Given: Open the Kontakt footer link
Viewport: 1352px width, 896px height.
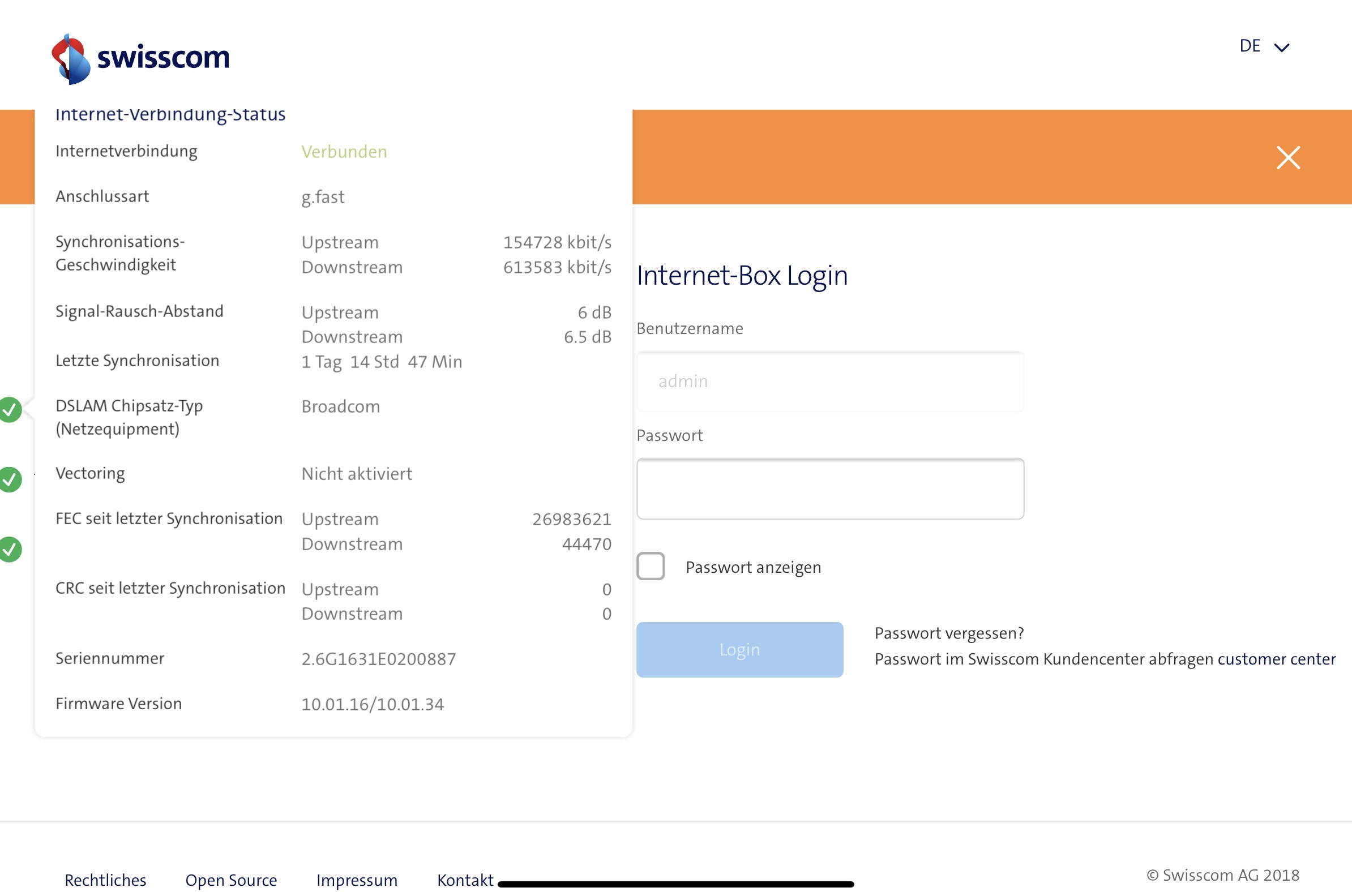Looking at the screenshot, I should pos(465,880).
